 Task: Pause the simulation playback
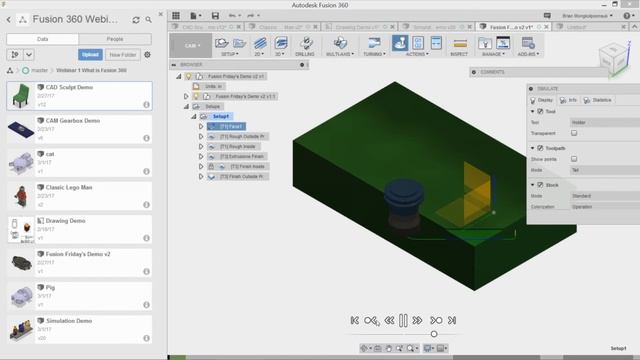tap(403, 320)
